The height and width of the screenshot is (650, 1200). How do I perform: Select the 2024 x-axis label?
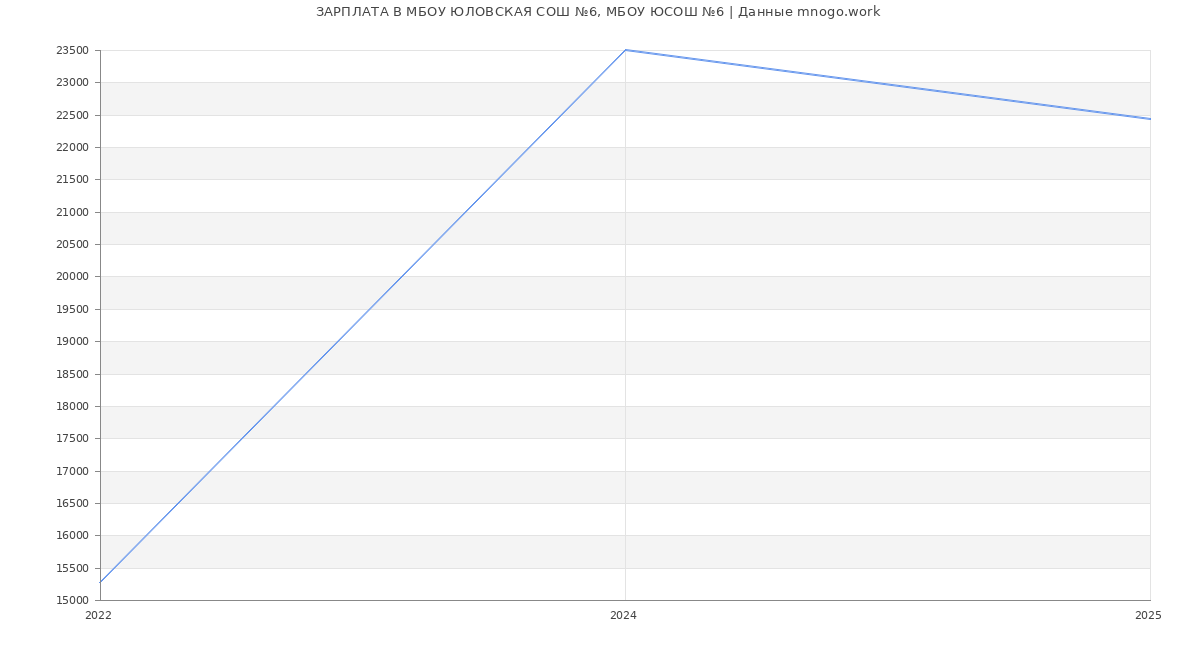tap(623, 616)
